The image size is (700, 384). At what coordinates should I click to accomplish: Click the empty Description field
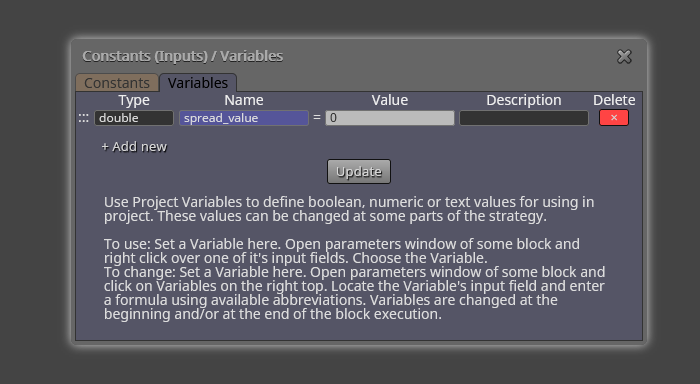pyautogui.click(x=524, y=118)
